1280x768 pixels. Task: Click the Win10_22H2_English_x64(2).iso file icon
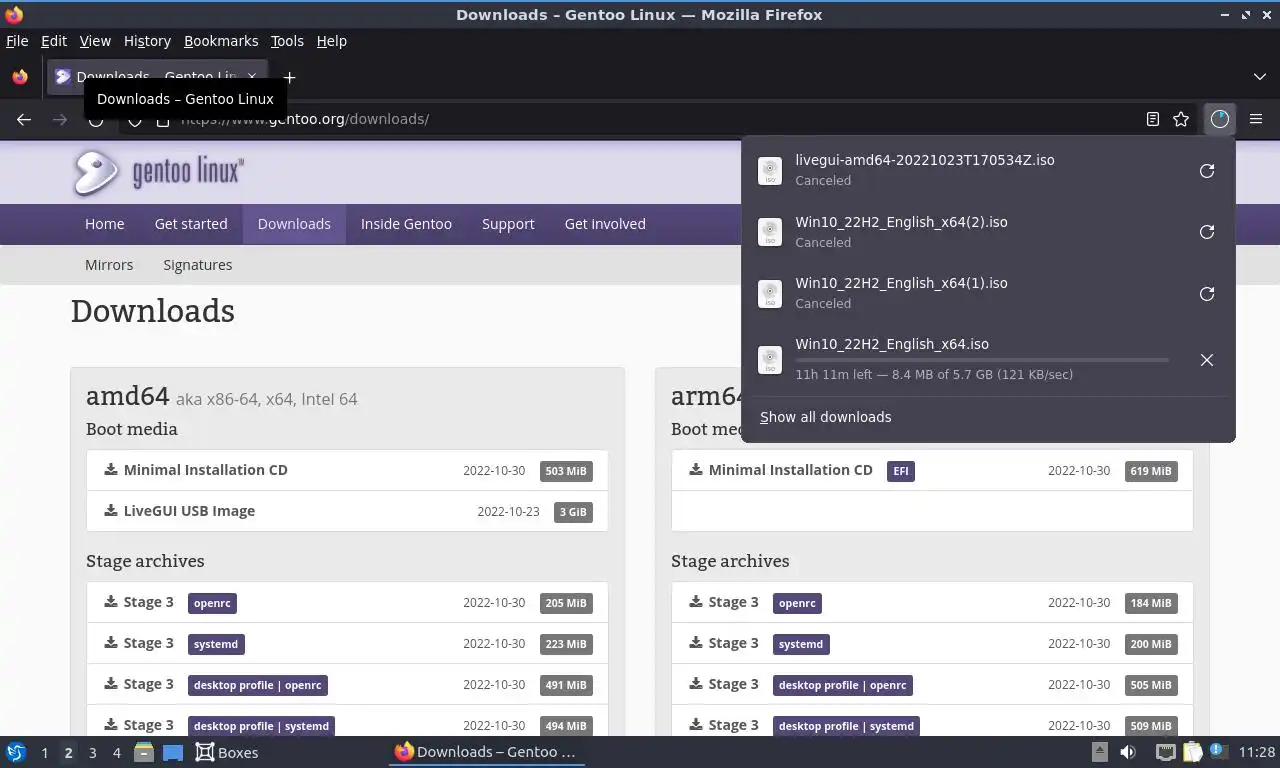(769, 232)
